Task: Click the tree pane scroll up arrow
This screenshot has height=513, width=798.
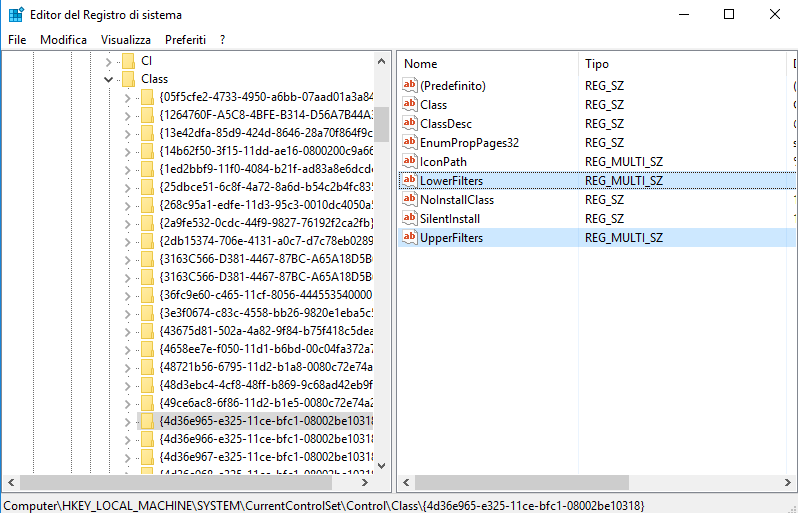Action: tap(382, 62)
